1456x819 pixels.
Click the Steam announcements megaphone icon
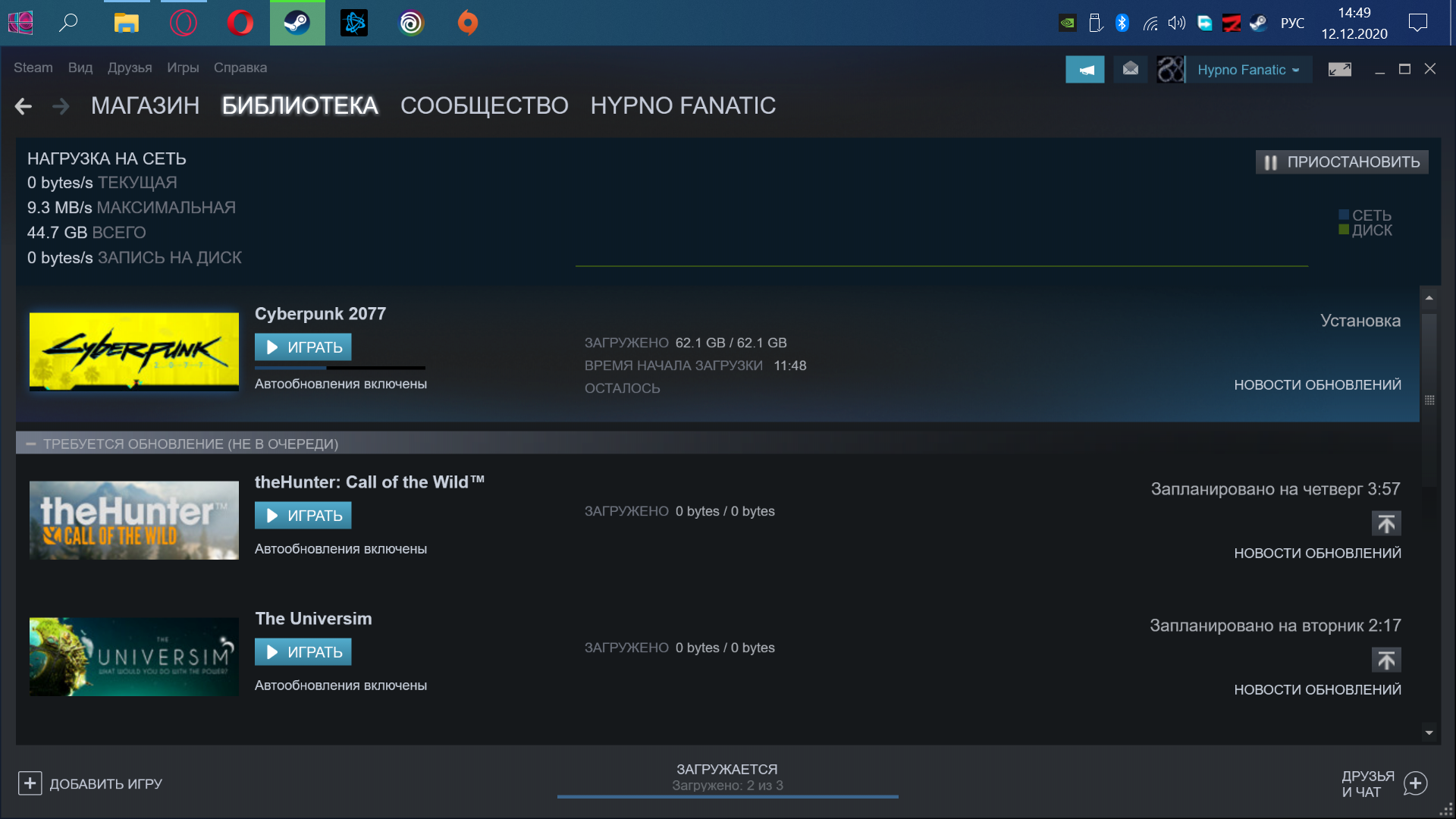point(1084,70)
